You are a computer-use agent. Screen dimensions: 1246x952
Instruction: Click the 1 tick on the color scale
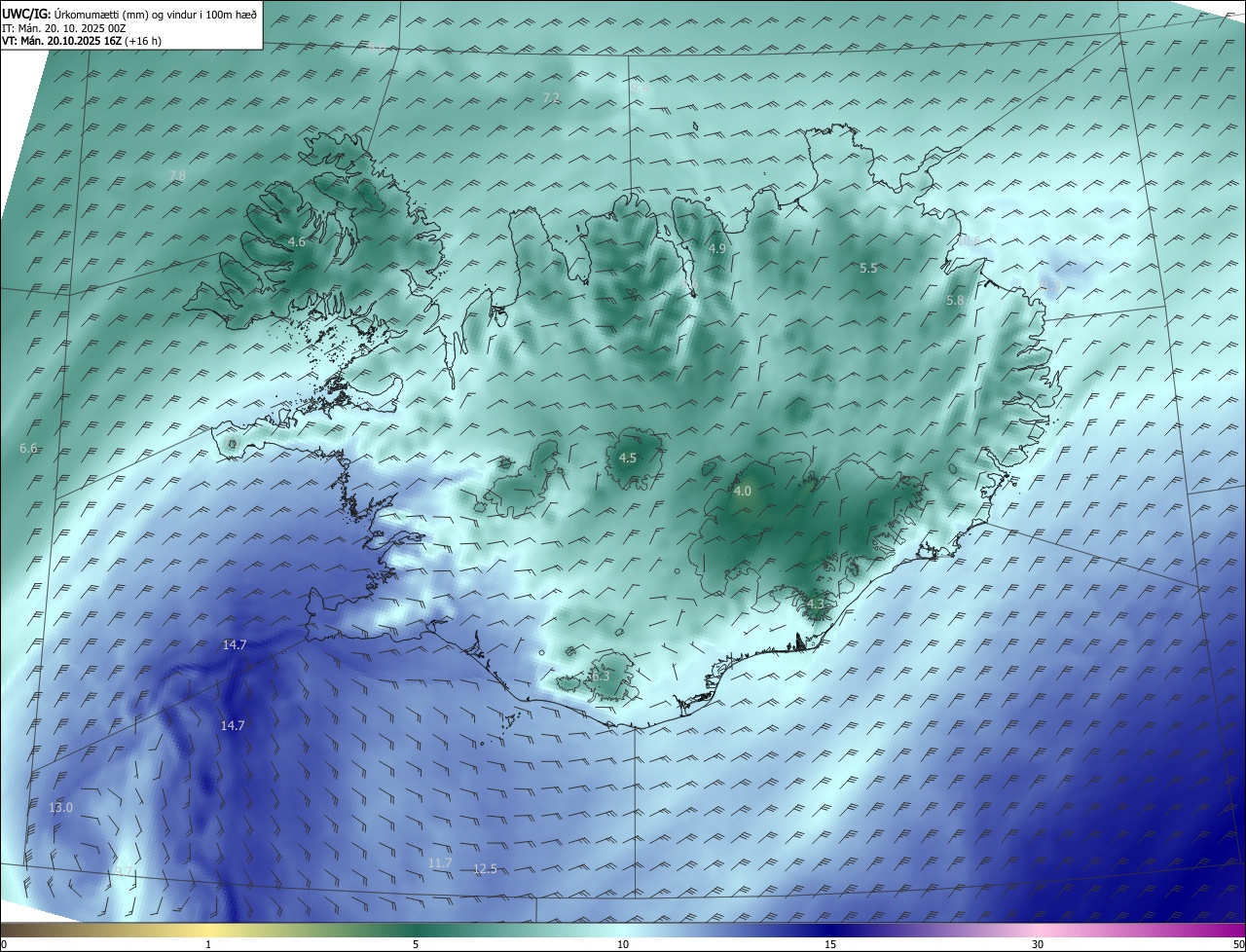[208, 944]
